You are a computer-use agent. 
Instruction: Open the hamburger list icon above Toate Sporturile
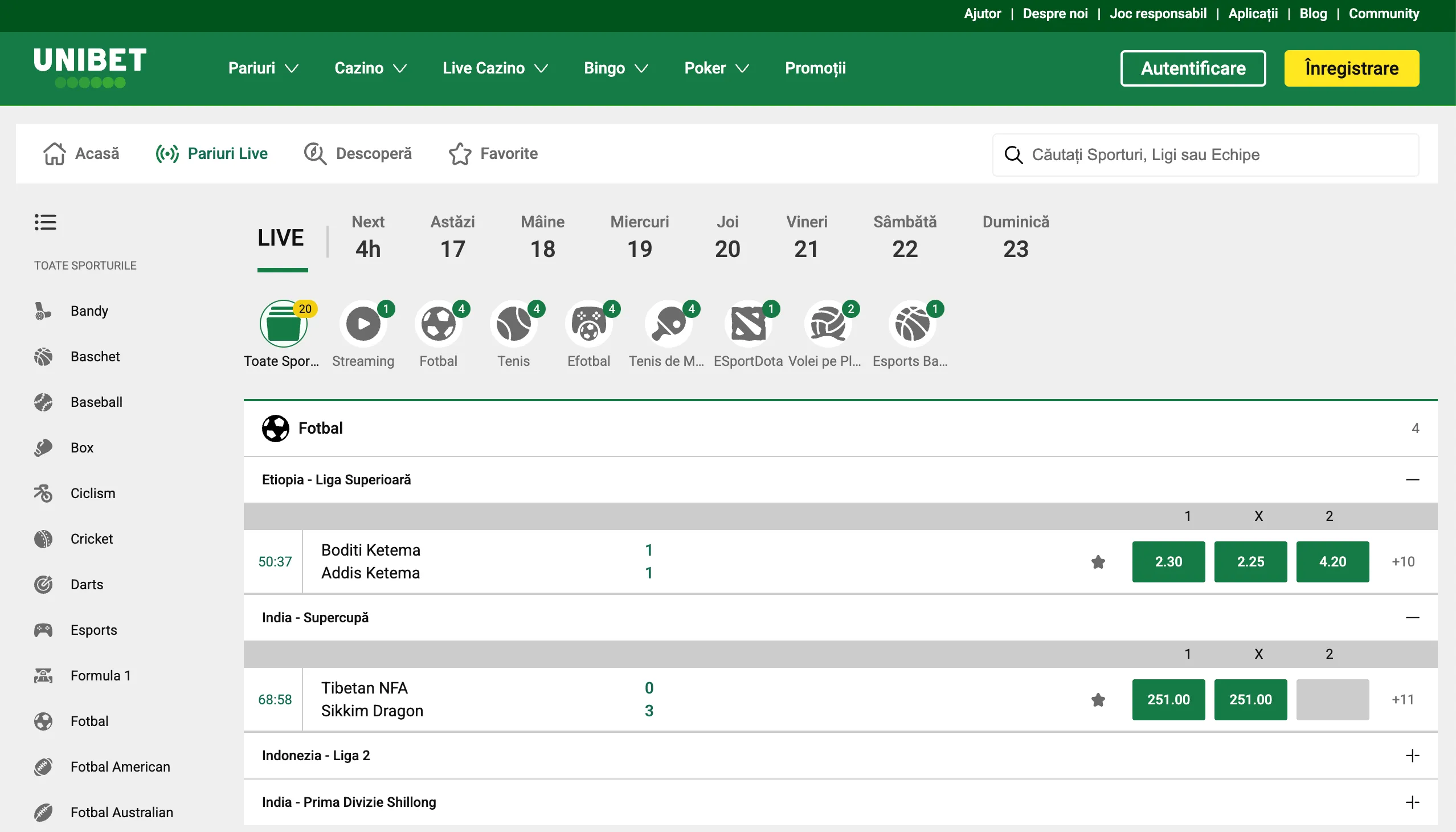coord(46,222)
